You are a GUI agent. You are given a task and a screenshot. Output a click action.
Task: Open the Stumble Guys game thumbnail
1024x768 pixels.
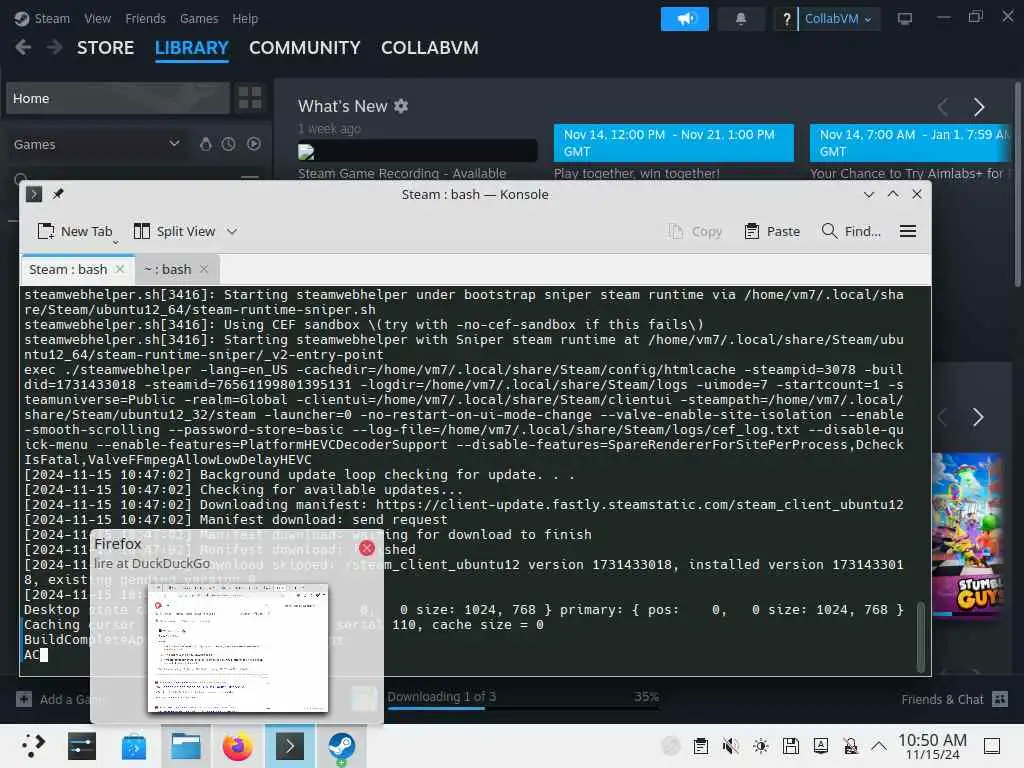(x=967, y=536)
